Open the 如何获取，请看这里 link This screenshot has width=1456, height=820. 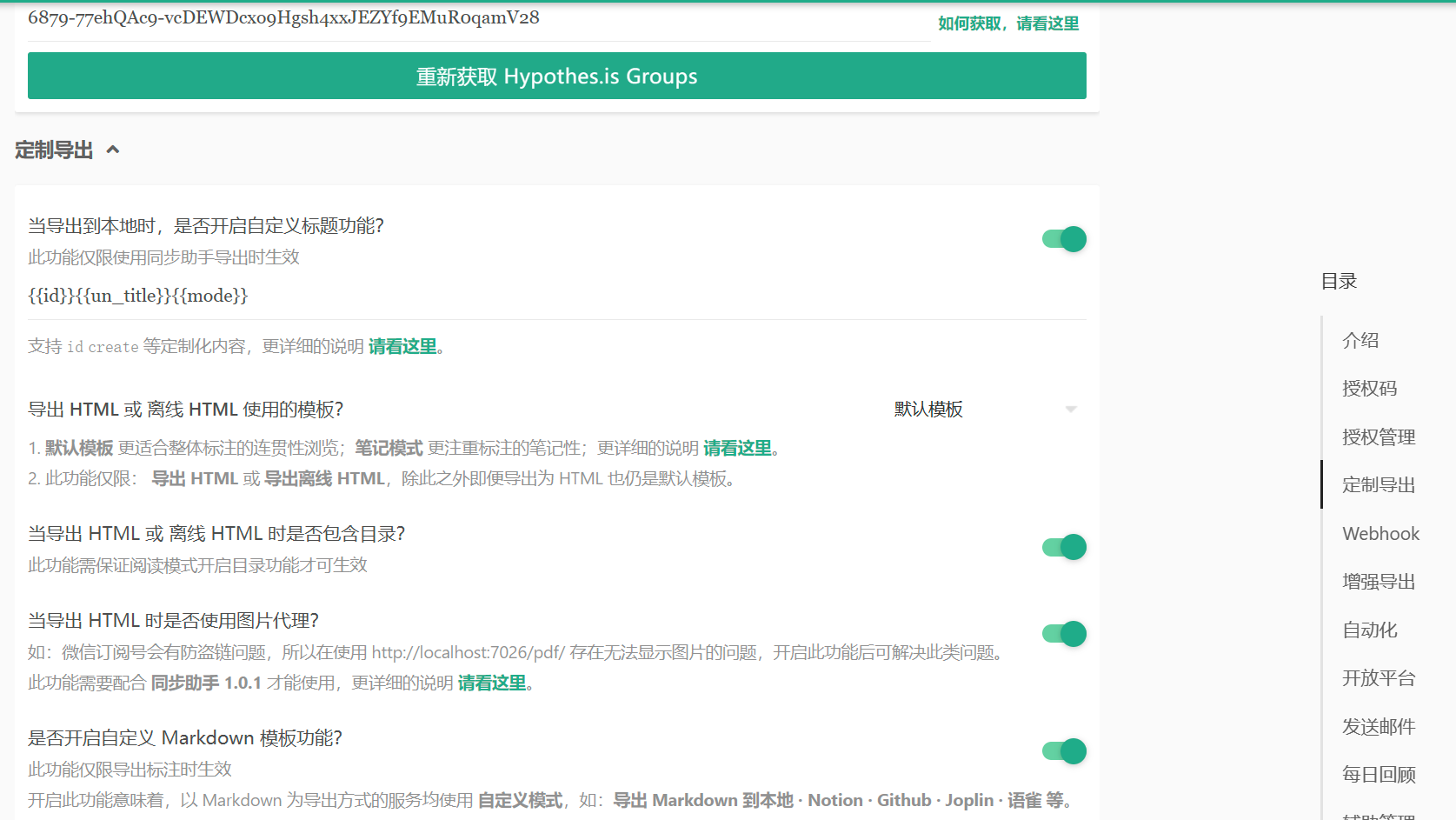tap(1008, 23)
